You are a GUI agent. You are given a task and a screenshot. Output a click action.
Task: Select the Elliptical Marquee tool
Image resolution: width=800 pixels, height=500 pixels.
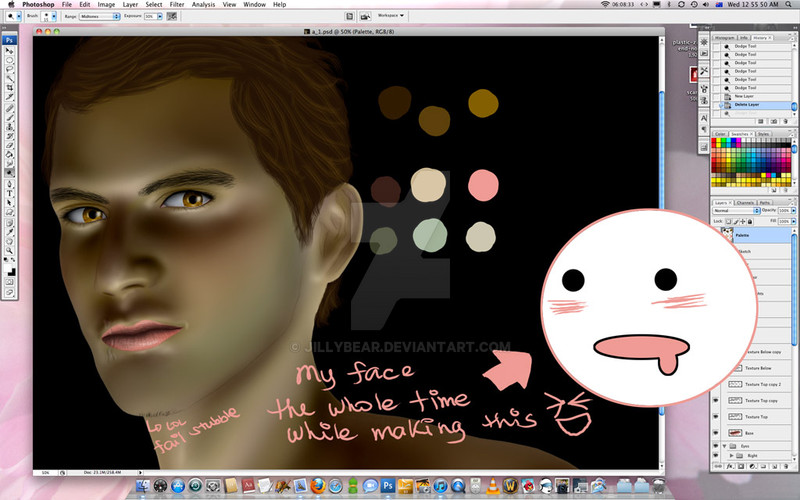(9, 60)
